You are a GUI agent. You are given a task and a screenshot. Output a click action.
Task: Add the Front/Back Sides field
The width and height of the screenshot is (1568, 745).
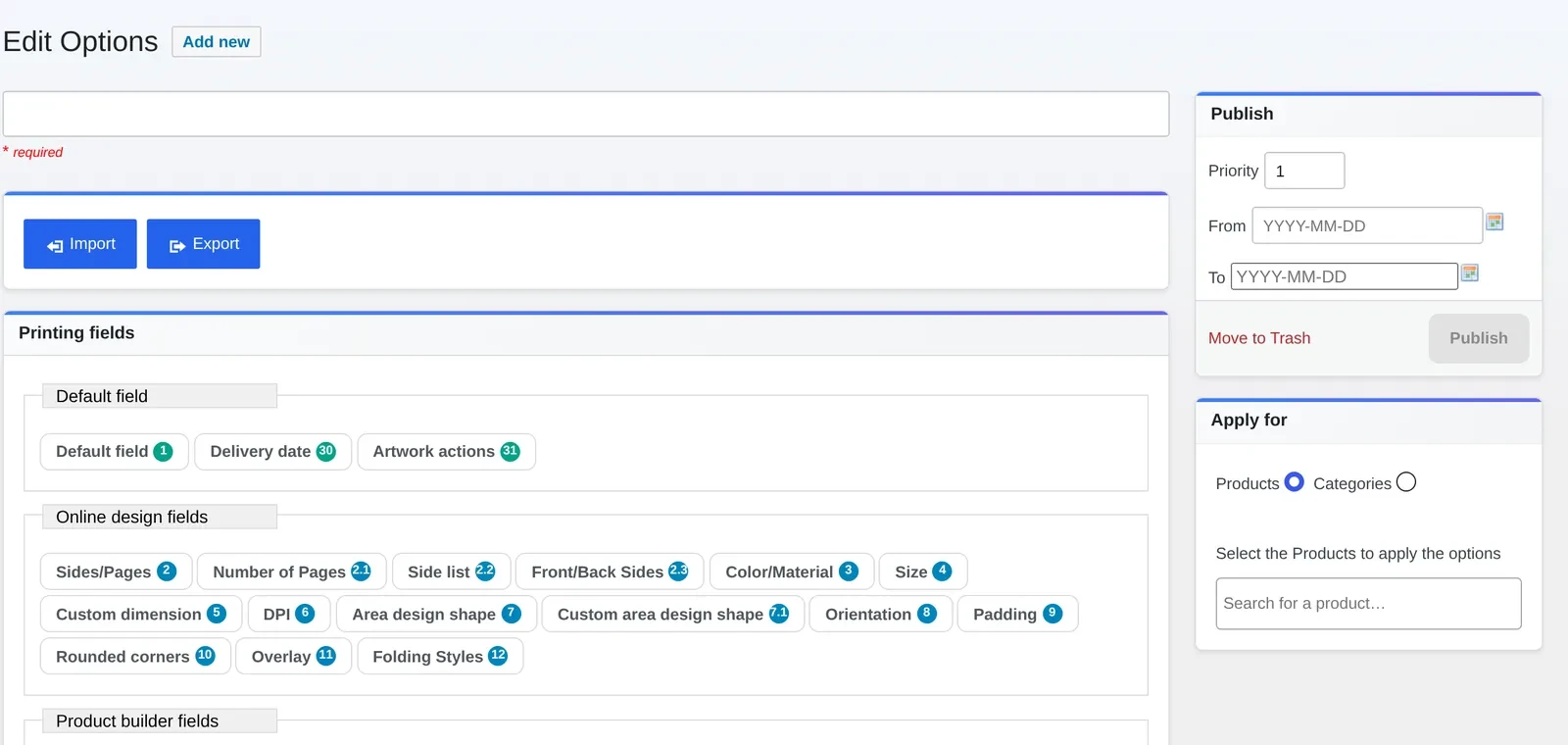click(x=610, y=571)
